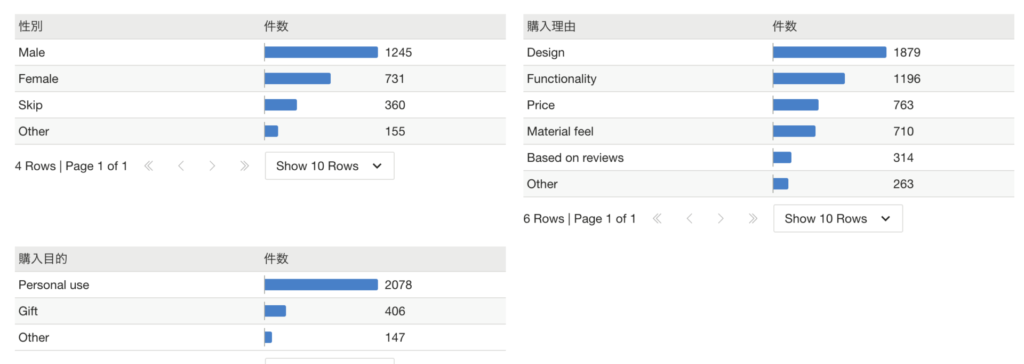The height and width of the screenshot is (364, 1024).
Task: Open Show 10 Rows dropdown under 購入理由 table
Action: [838, 218]
